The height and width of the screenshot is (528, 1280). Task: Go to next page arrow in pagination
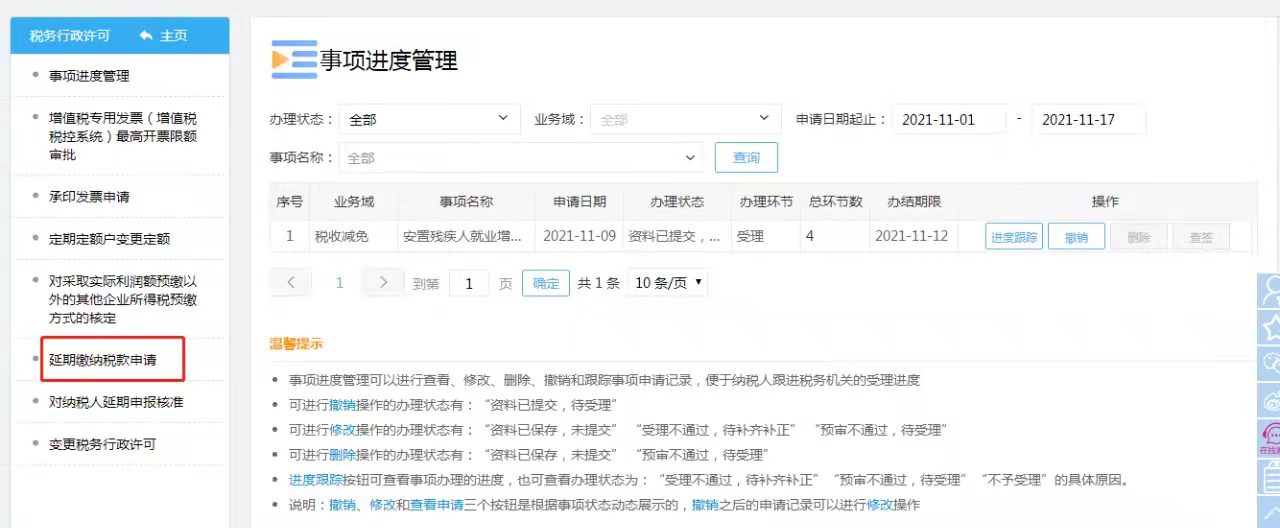(x=383, y=283)
